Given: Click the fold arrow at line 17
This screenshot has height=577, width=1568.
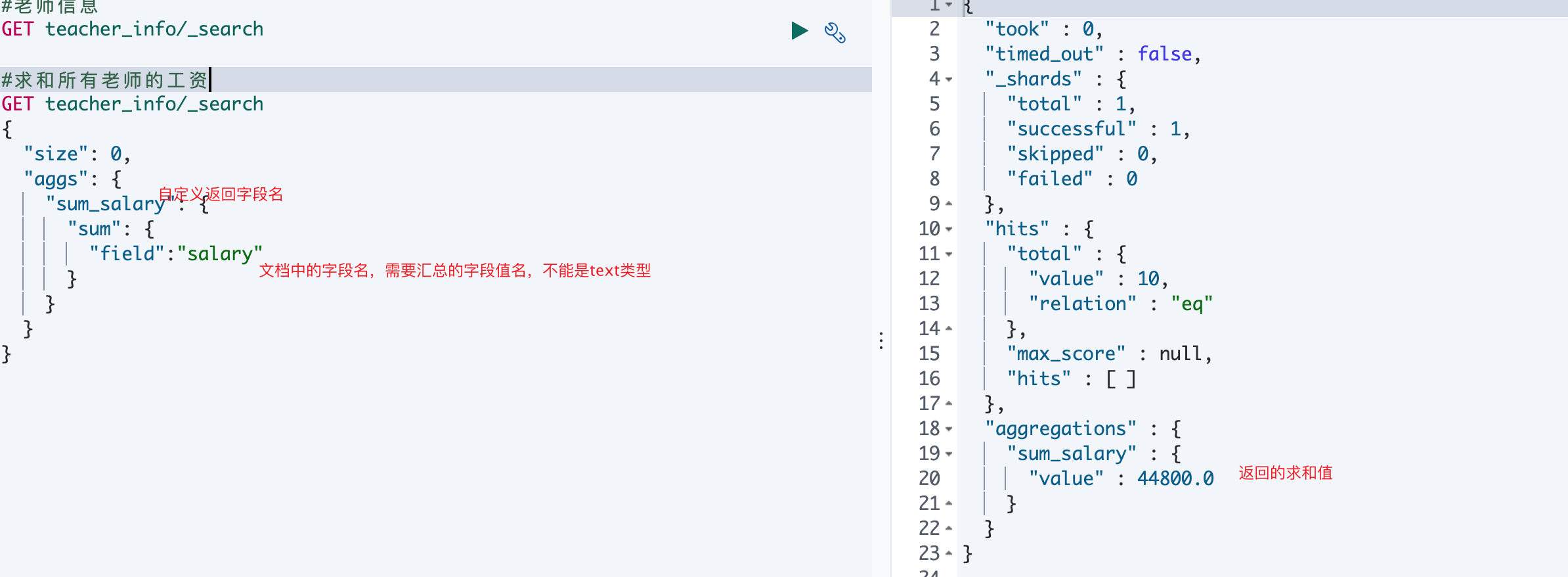Looking at the screenshot, I should [x=949, y=404].
